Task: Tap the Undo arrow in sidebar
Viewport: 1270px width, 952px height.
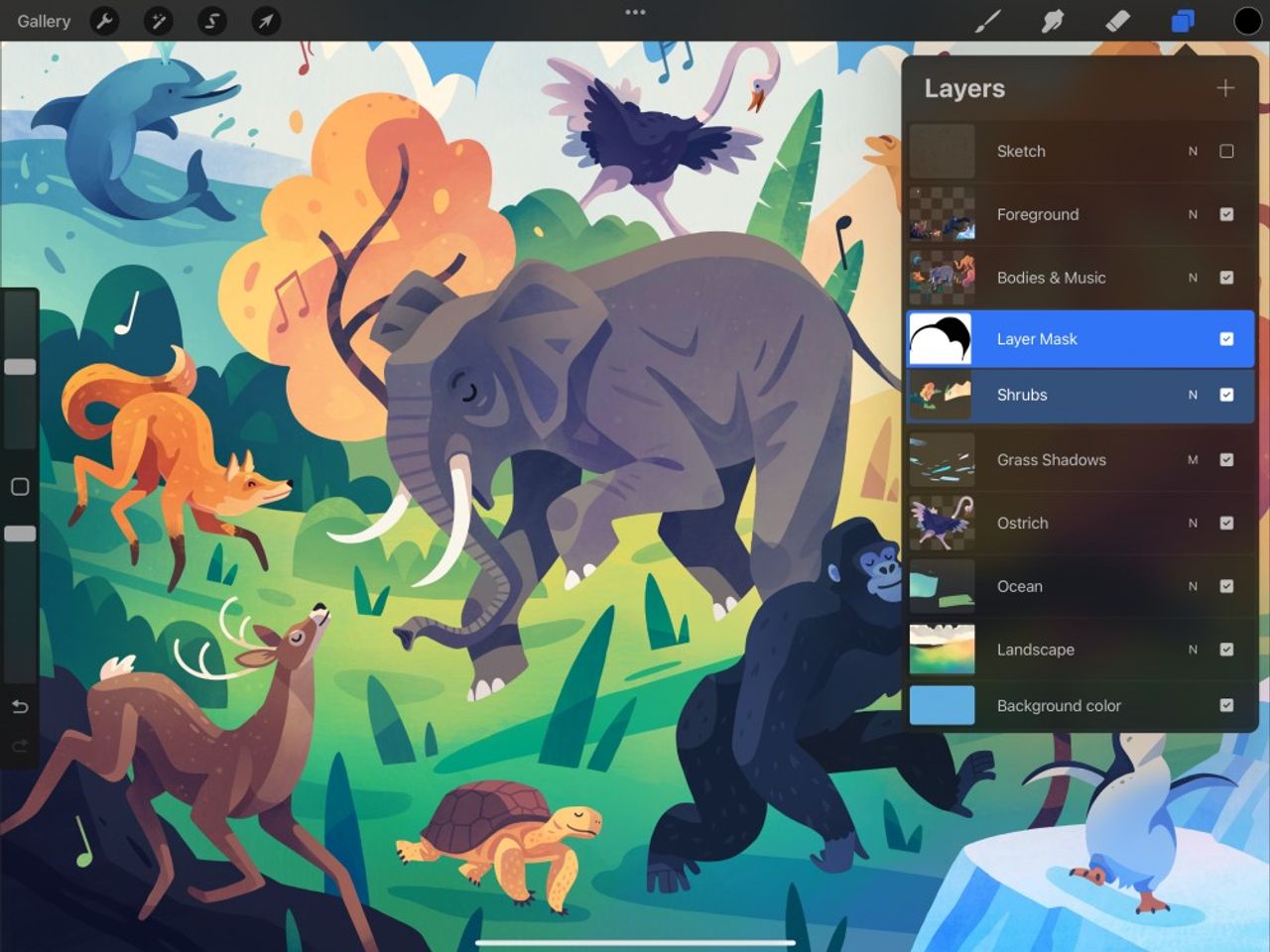Action: [20, 707]
